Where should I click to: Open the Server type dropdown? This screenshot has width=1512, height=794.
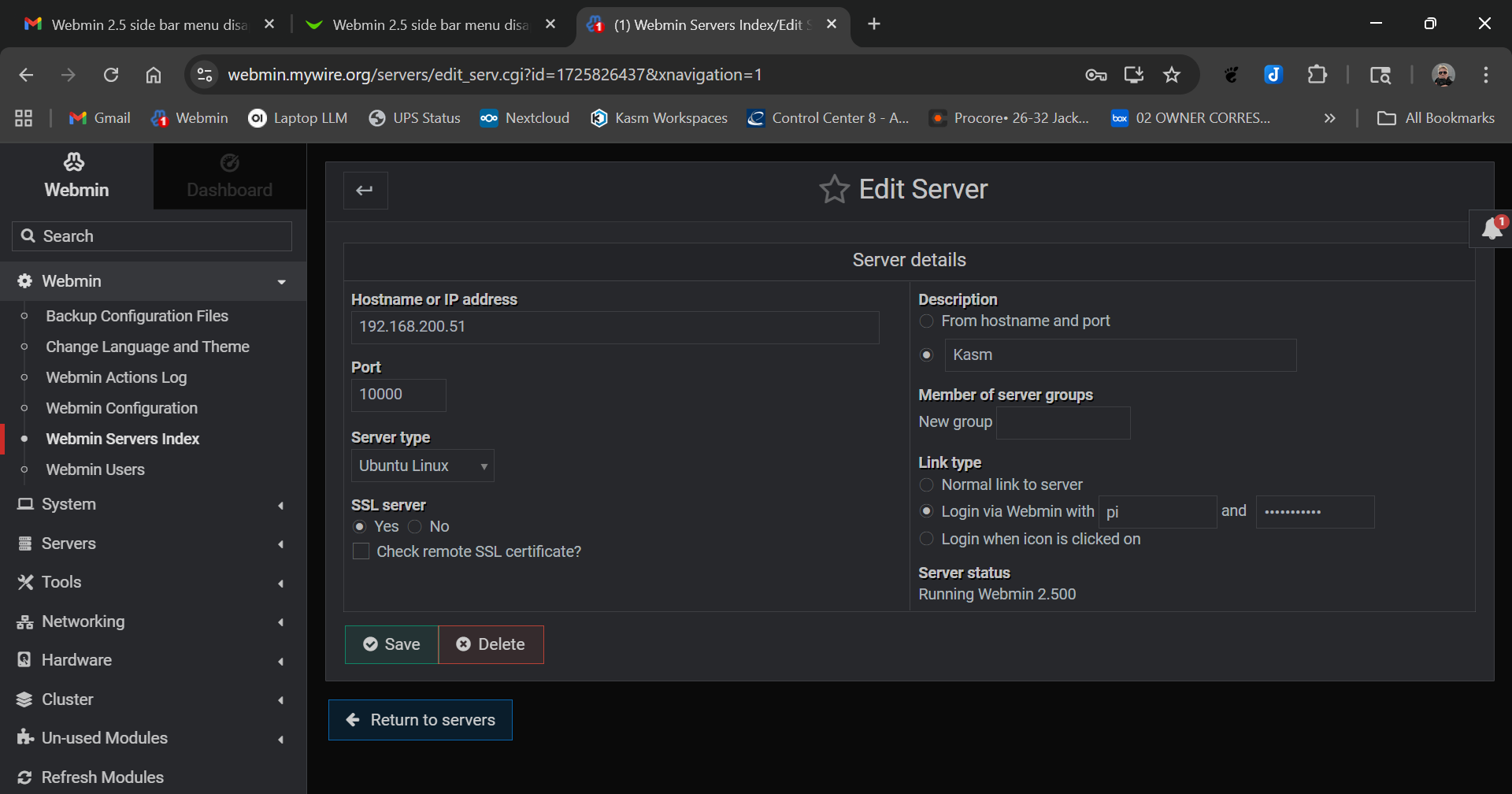point(422,466)
